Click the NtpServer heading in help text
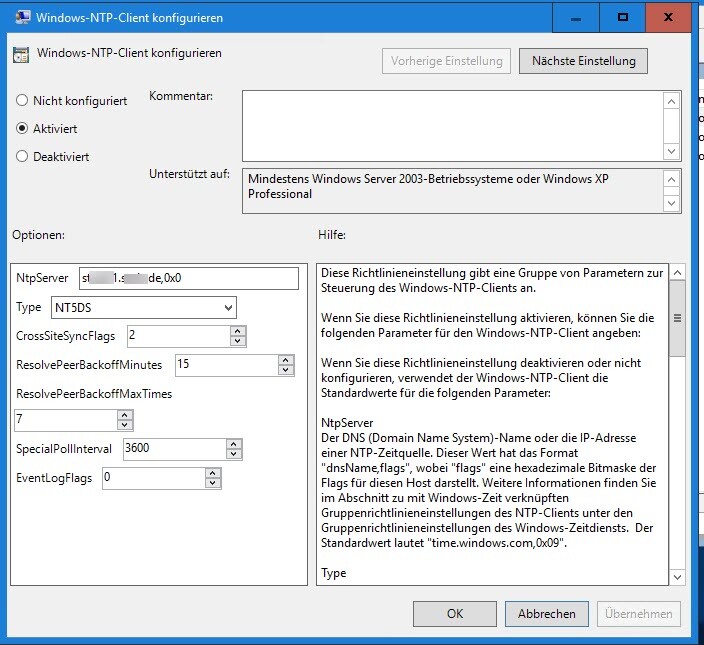 pos(347,423)
